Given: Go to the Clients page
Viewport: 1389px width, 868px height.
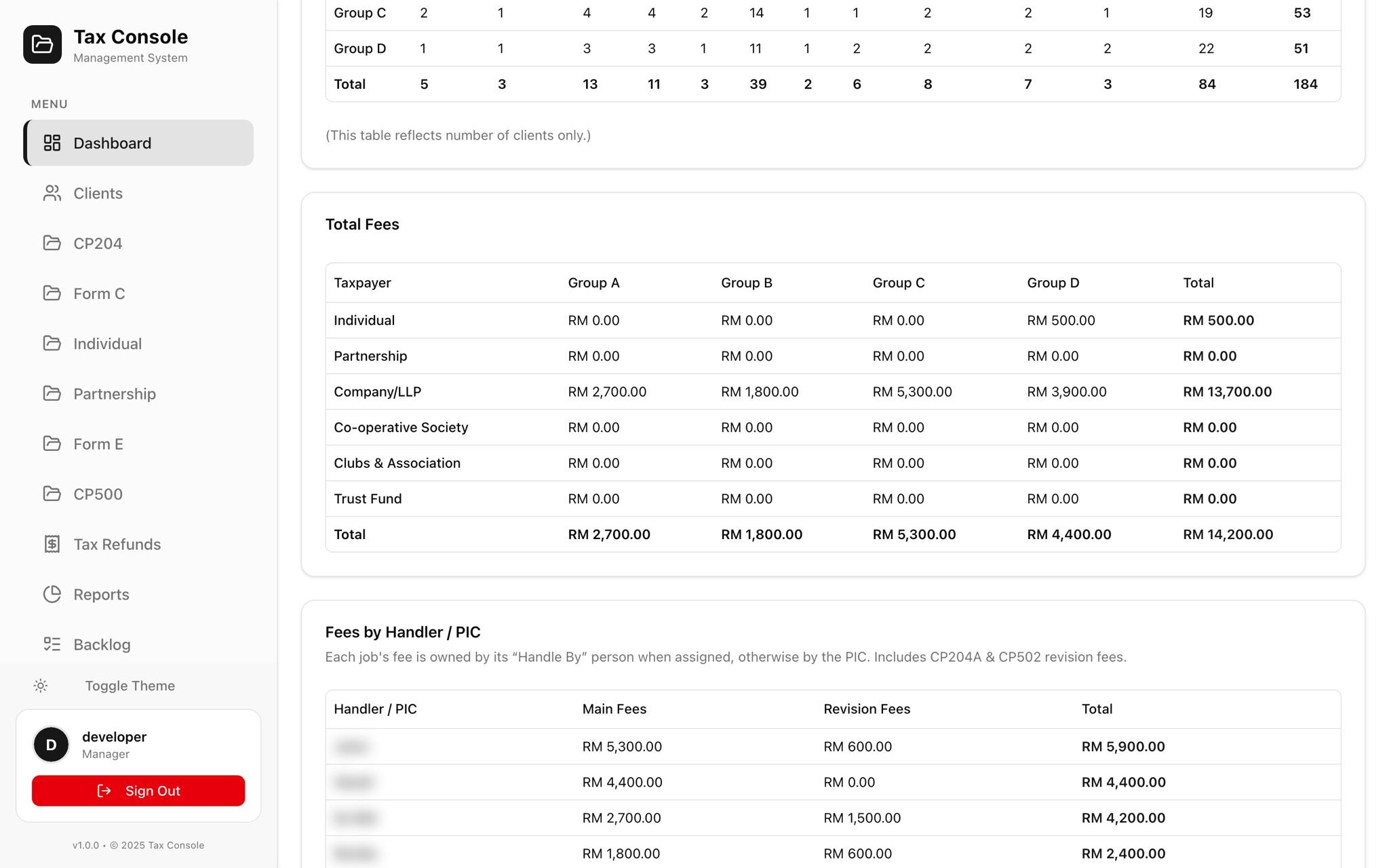Looking at the screenshot, I should click(138, 193).
